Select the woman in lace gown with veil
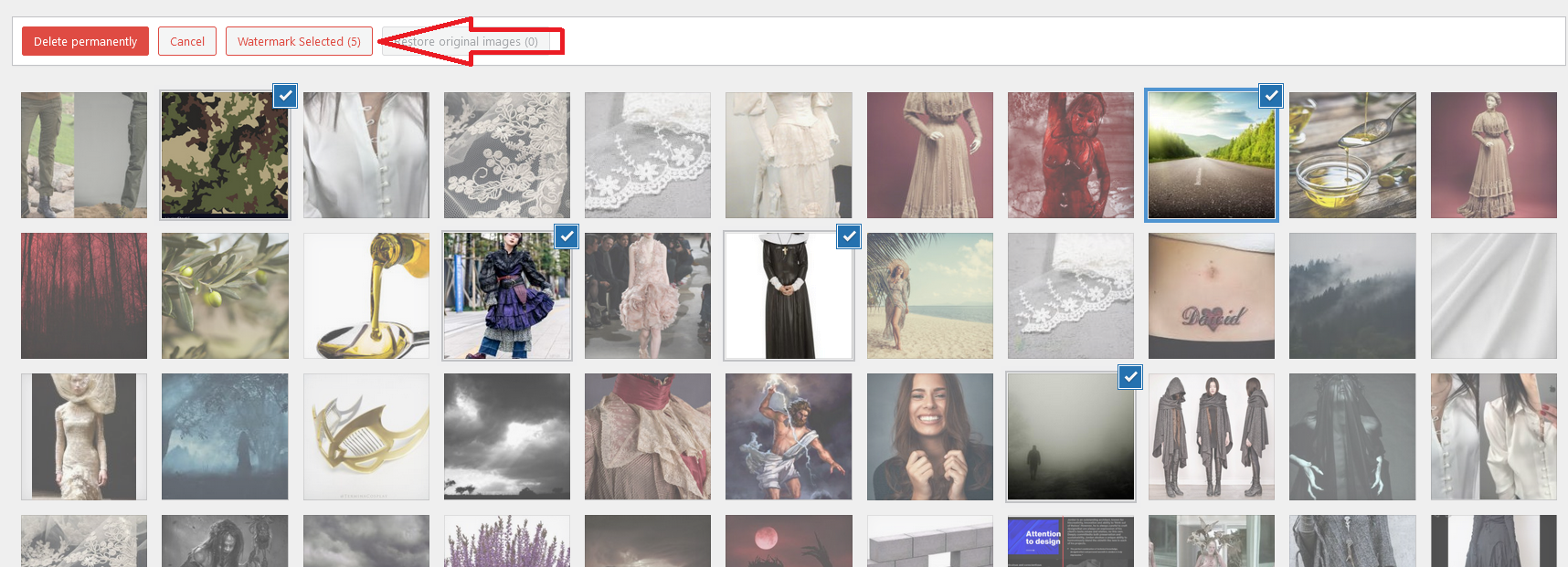1568x567 pixels. click(84, 436)
